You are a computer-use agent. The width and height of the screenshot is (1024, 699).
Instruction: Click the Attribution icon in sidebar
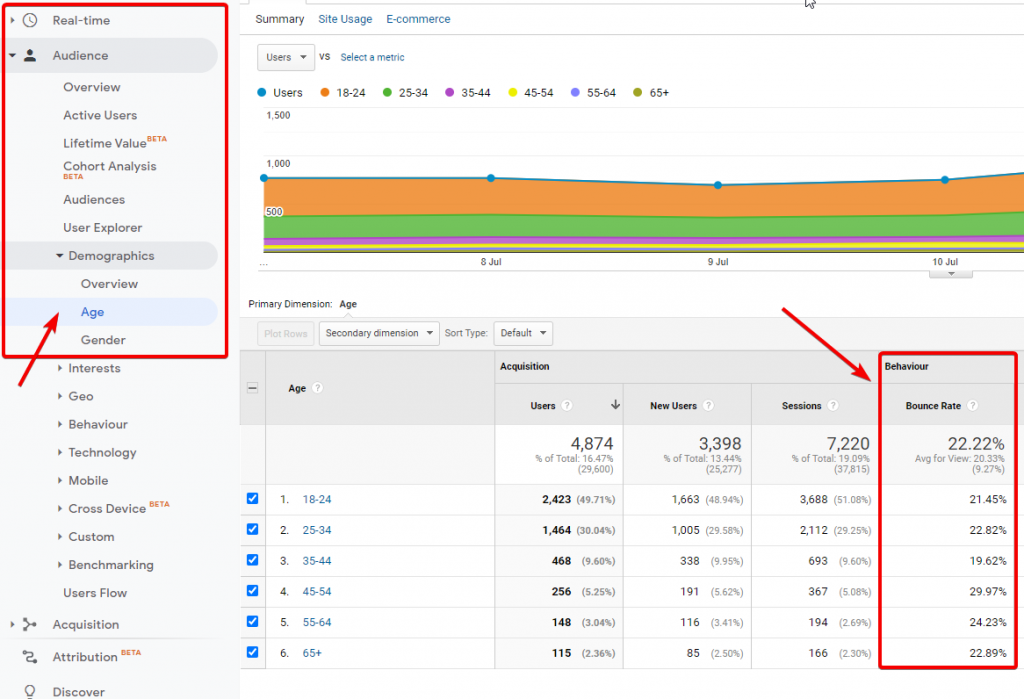(30, 657)
